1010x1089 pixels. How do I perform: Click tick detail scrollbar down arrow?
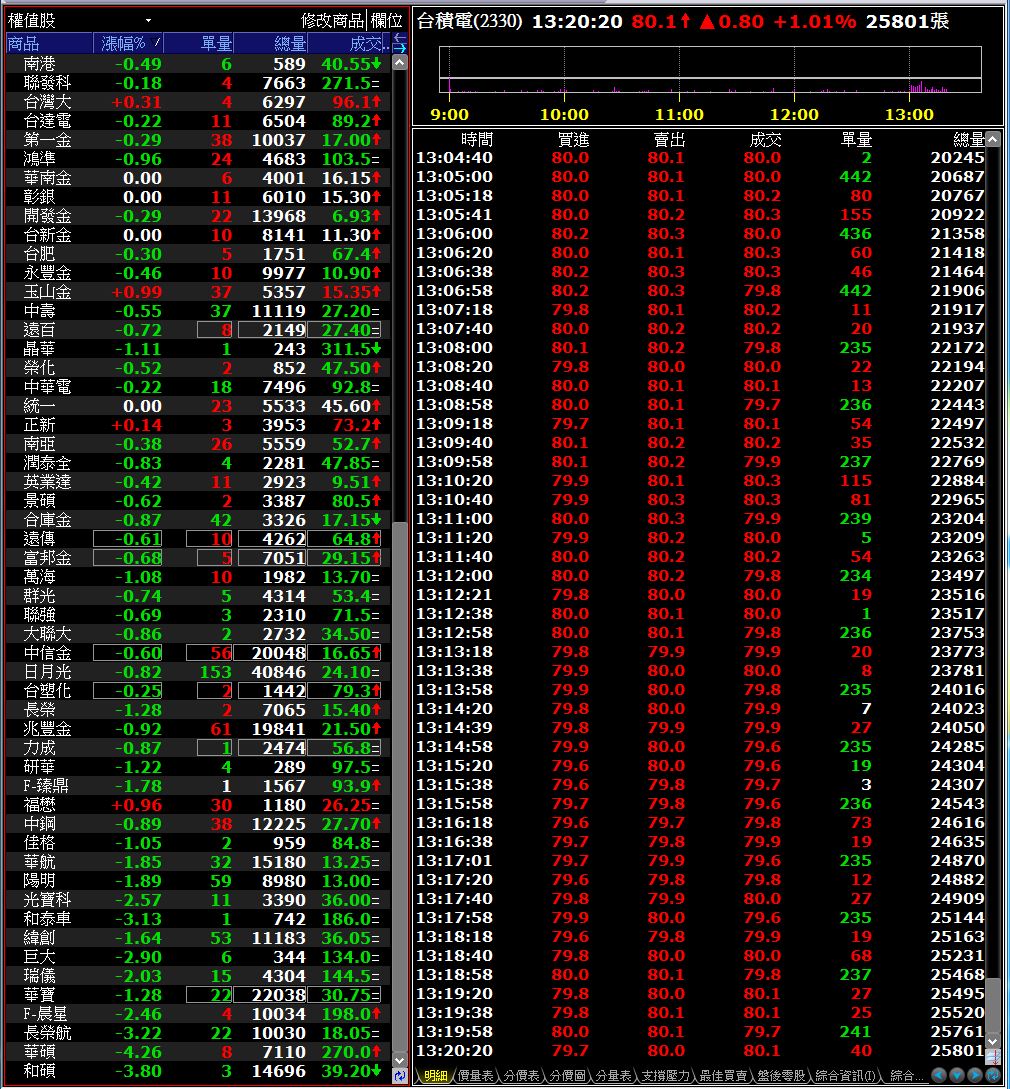click(993, 1041)
